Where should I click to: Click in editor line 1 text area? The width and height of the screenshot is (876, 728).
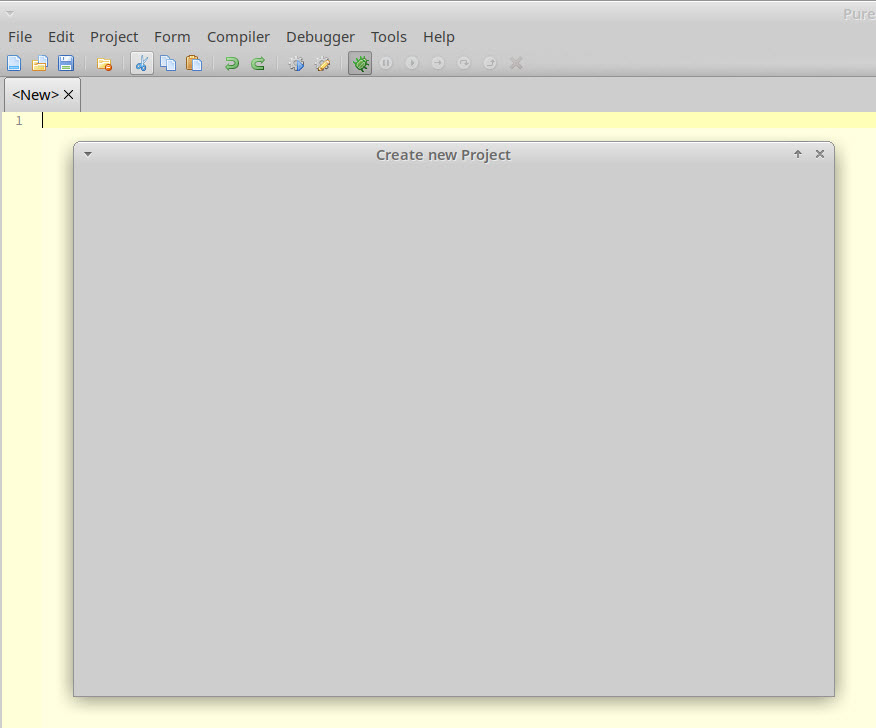click(x=458, y=120)
